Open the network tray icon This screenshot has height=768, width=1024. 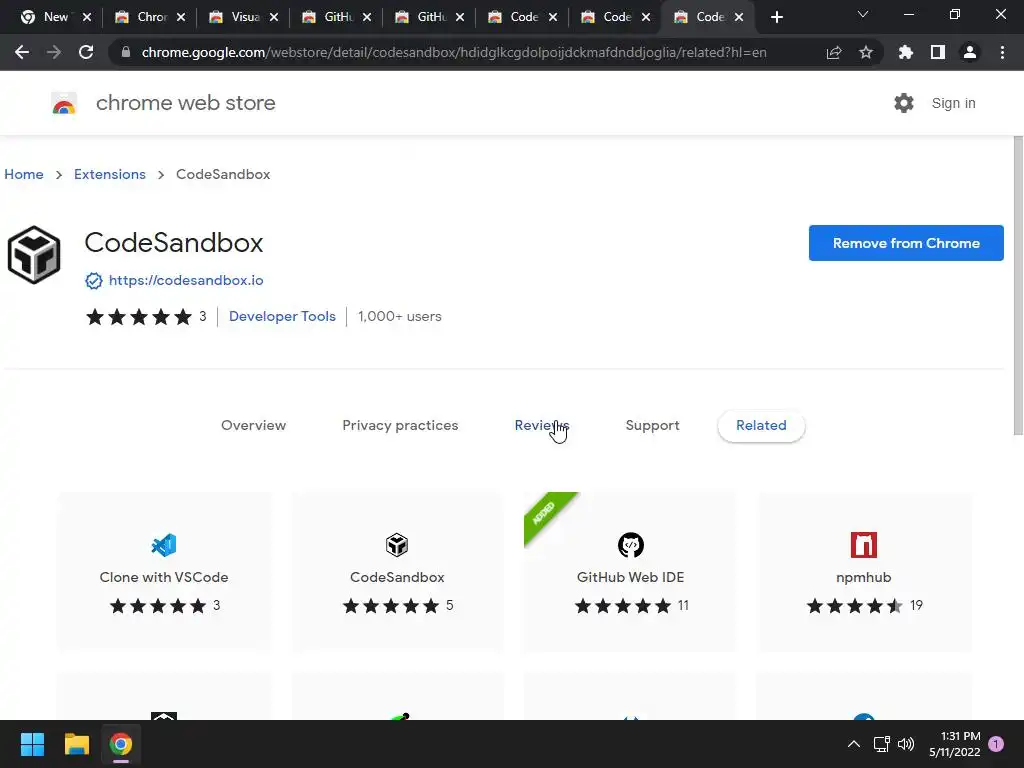(x=882, y=744)
